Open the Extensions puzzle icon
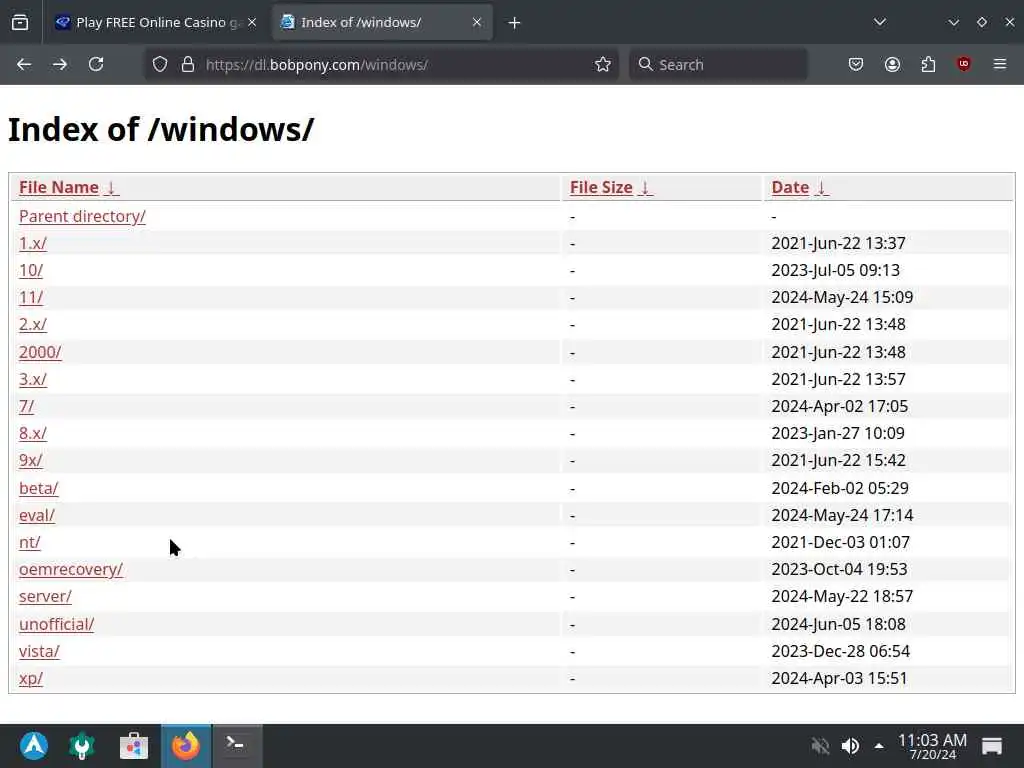This screenshot has width=1024, height=768. [928, 64]
